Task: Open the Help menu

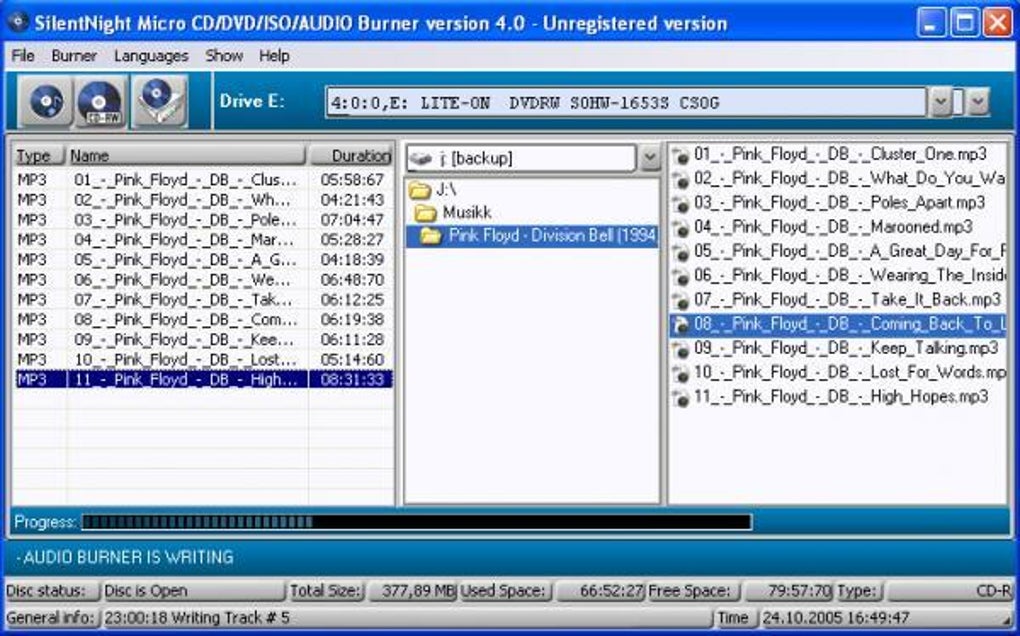Action: pos(274,56)
